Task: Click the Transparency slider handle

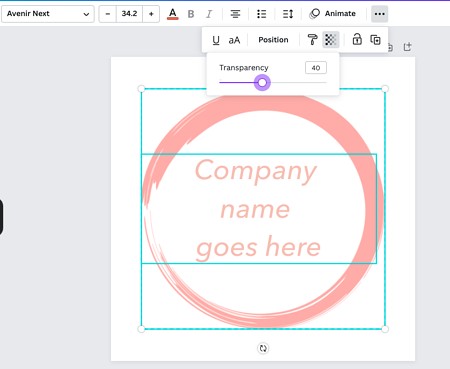Action: [262, 82]
